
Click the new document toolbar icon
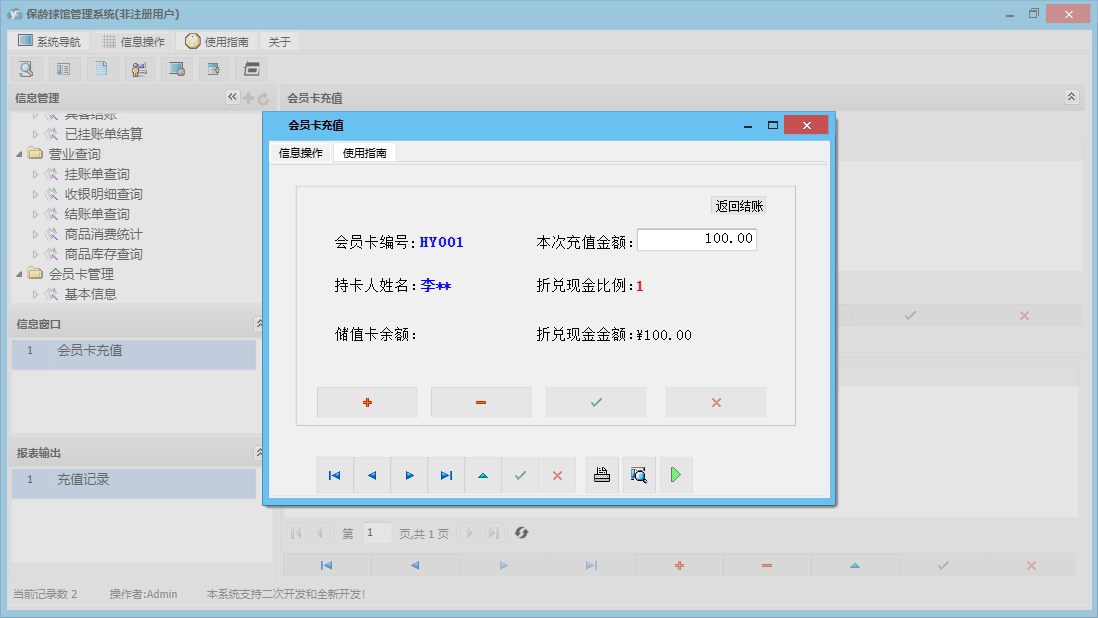tap(101, 68)
